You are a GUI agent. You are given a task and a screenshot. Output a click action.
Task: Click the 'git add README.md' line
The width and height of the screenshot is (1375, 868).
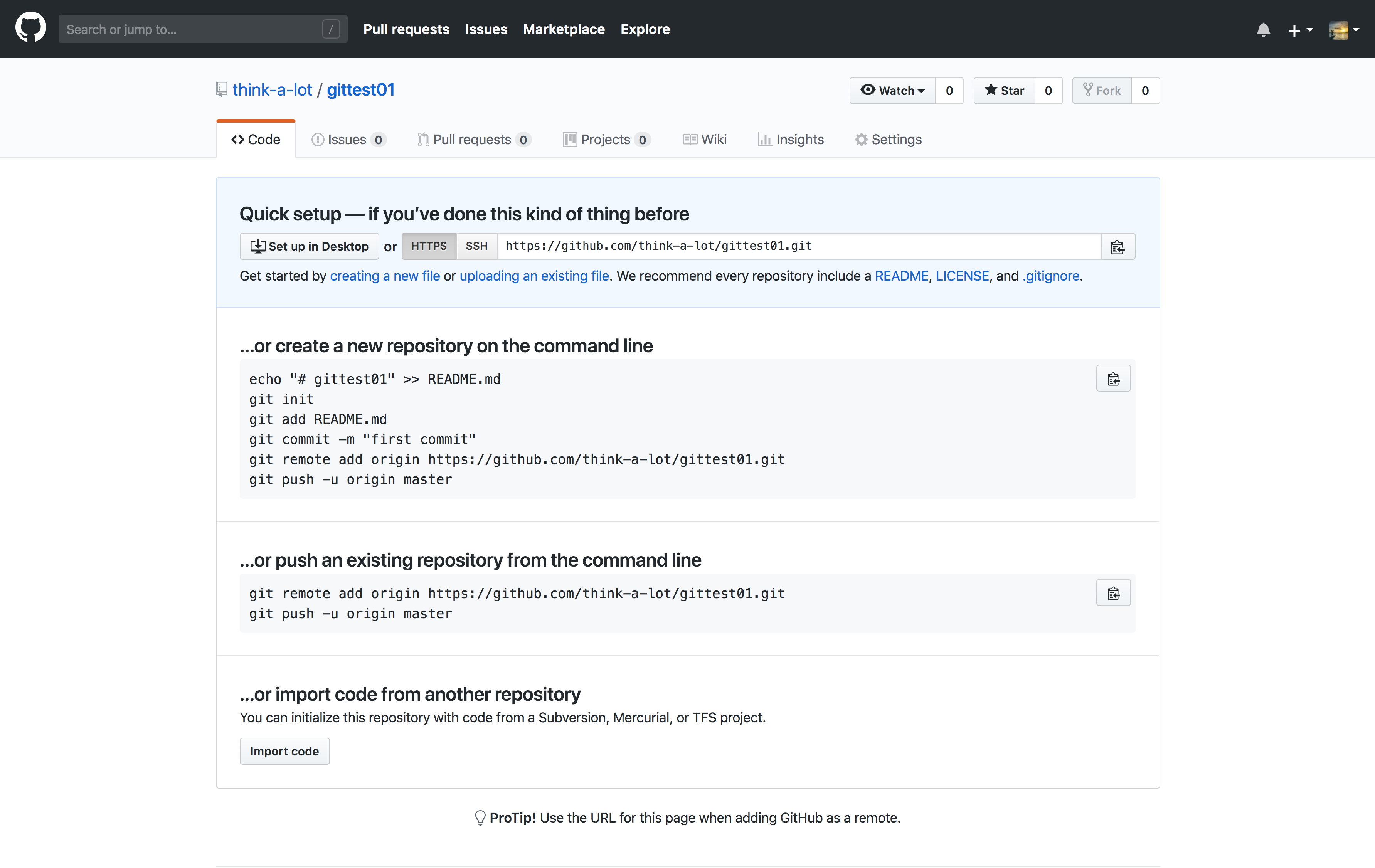tap(318, 419)
